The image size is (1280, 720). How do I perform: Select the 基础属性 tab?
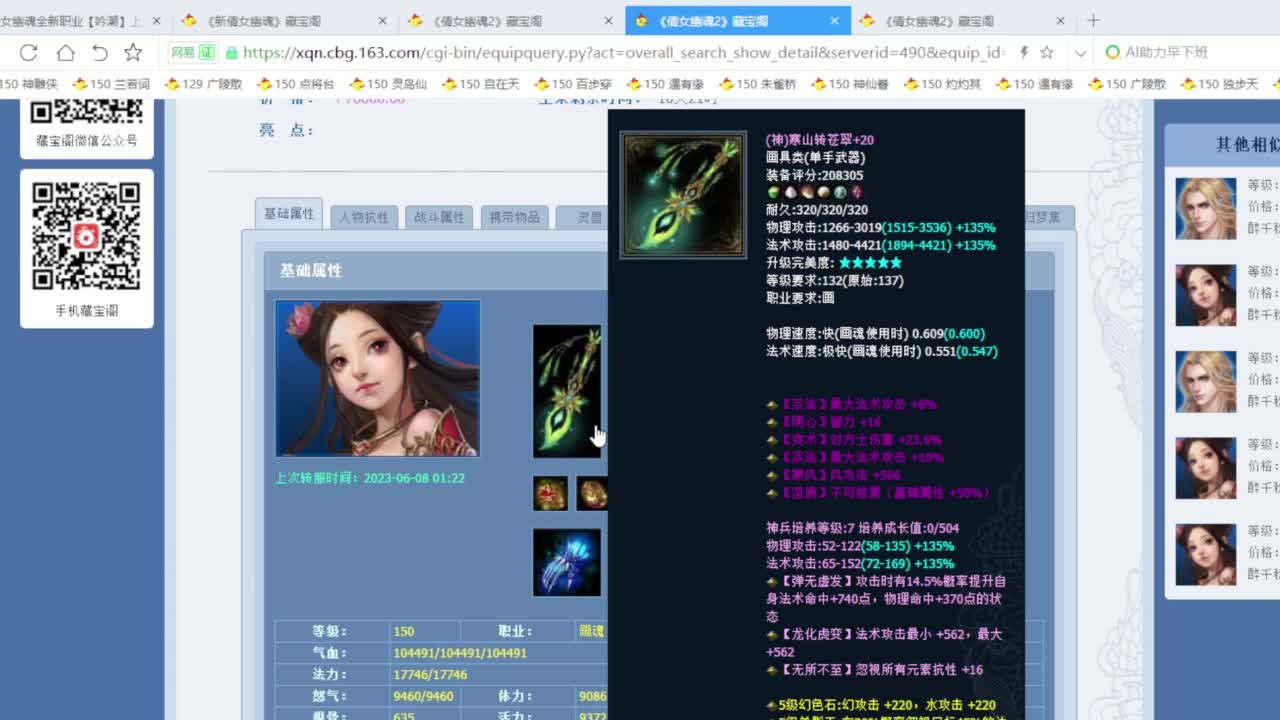coord(289,213)
